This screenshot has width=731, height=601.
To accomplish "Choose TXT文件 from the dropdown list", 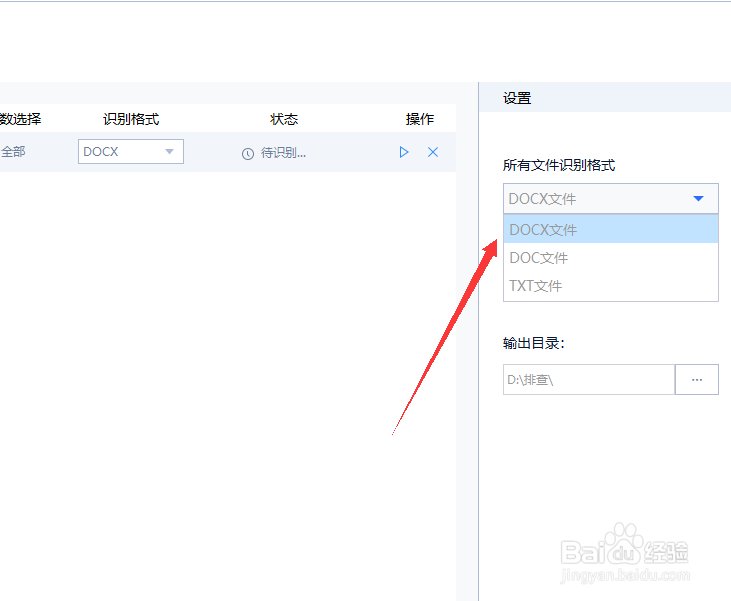I will (611, 285).
